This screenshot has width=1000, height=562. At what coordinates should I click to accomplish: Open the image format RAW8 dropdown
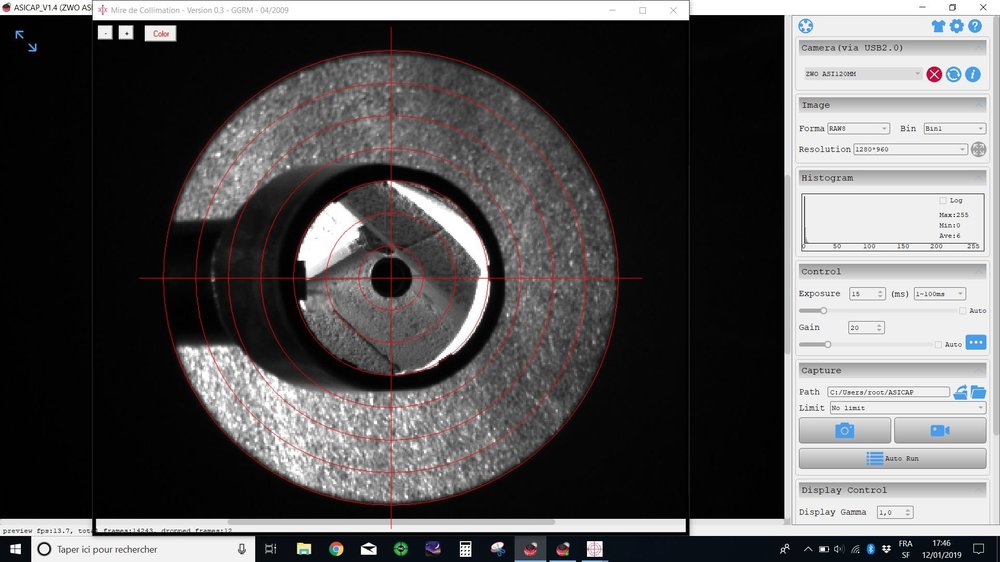[858, 129]
